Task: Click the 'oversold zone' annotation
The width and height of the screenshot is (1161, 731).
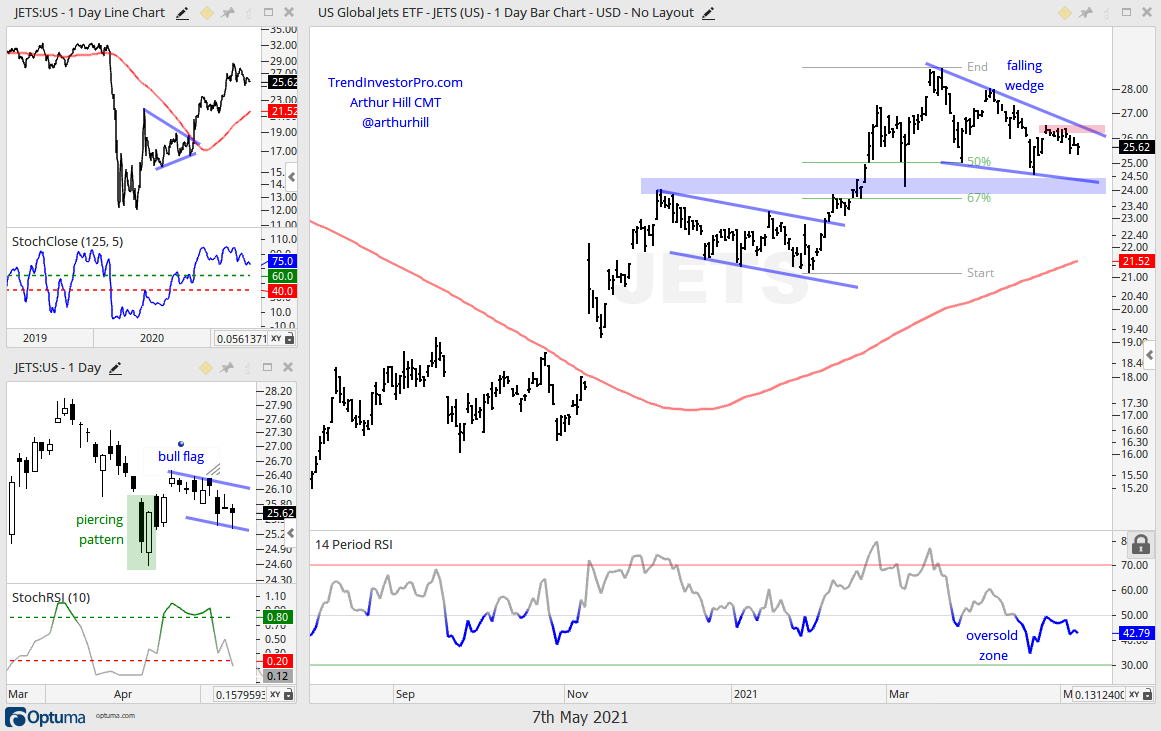Action: [992, 645]
